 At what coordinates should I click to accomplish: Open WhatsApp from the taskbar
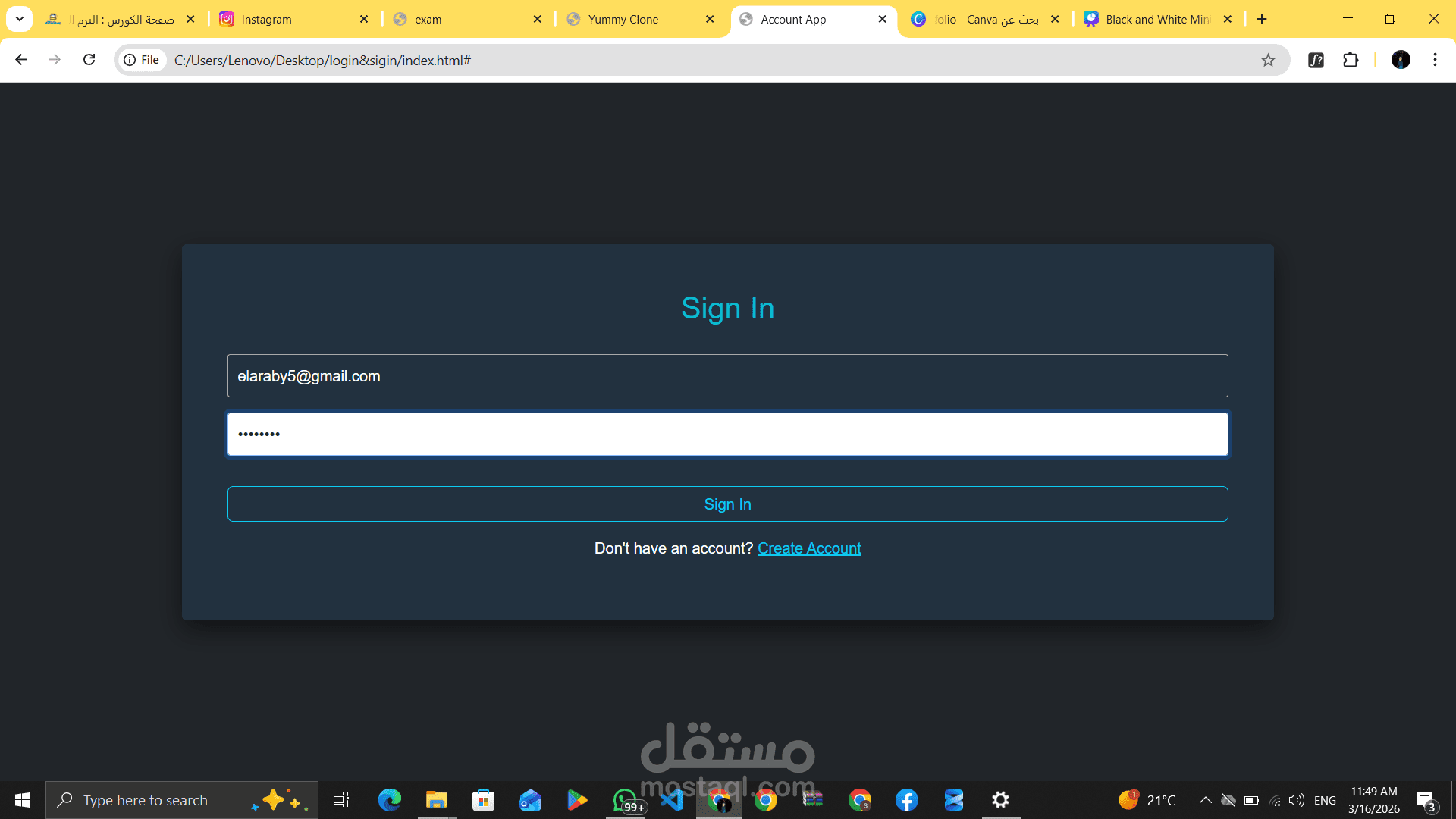point(625,800)
